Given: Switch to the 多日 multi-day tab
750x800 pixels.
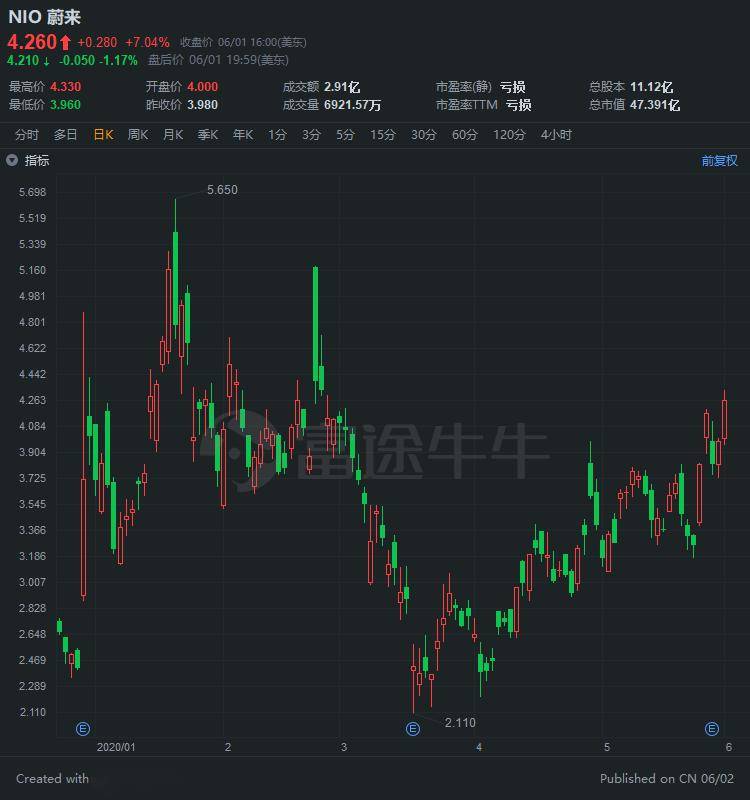Looking at the screenshot, I should click(65, 135).
